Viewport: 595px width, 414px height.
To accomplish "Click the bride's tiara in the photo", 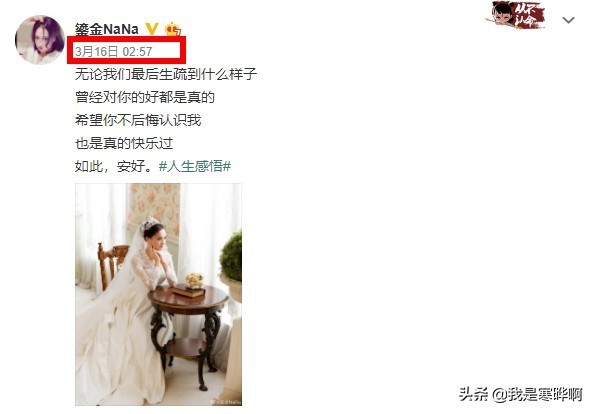I will click(149, 223).
